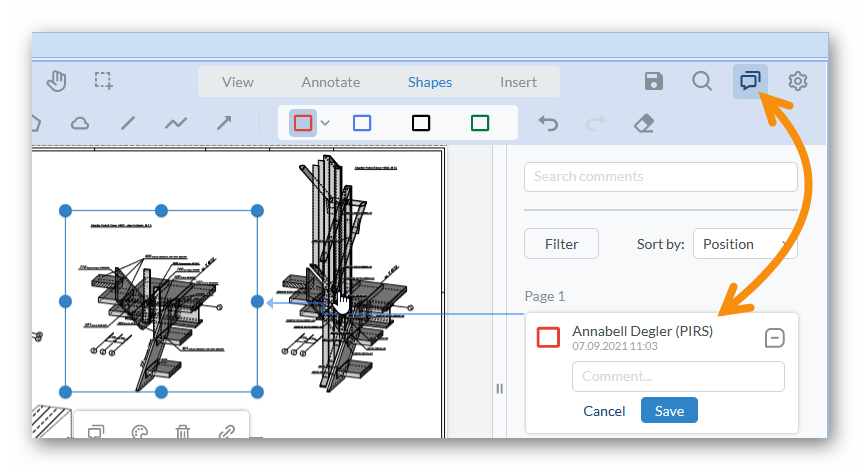This screenshot has width=861, height=470.
Task: Click the Search comments field
Action: coord(660,177)
